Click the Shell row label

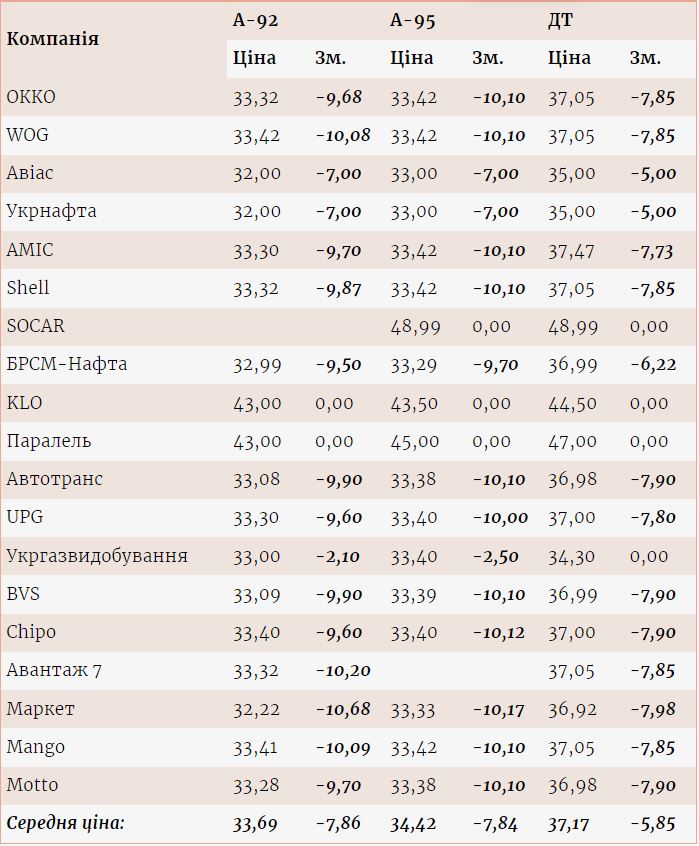[x=28, y=288]
